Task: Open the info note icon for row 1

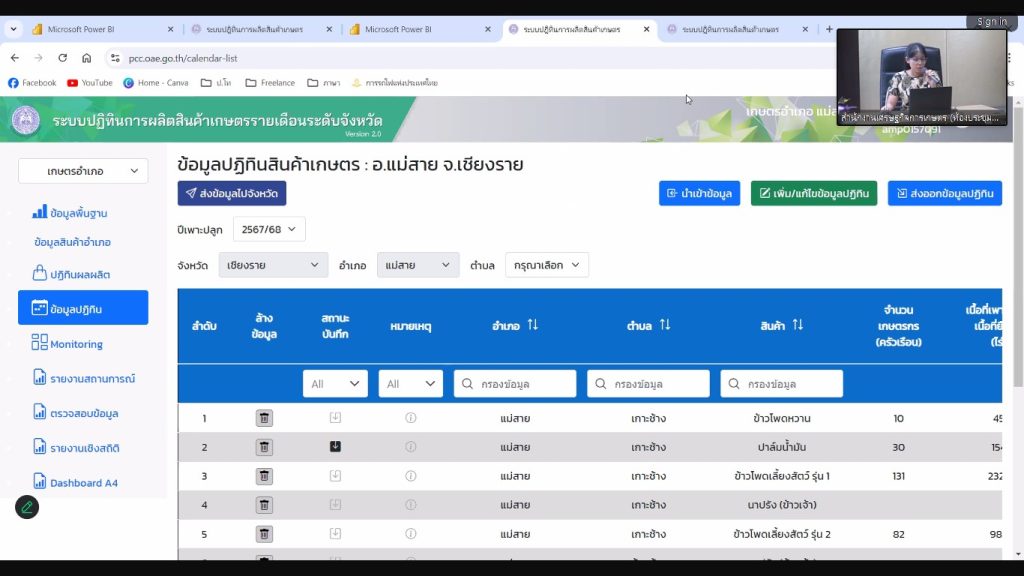Action: pyautogui.click(x=411, y=418)
